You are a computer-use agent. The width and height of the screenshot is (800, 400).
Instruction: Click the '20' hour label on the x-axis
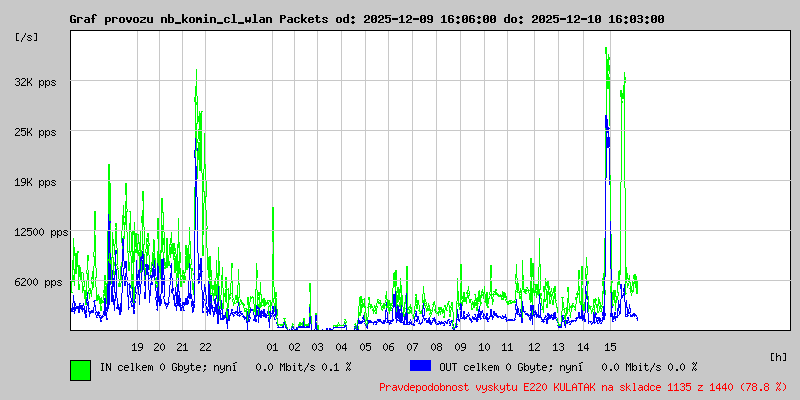click(160, 347)
